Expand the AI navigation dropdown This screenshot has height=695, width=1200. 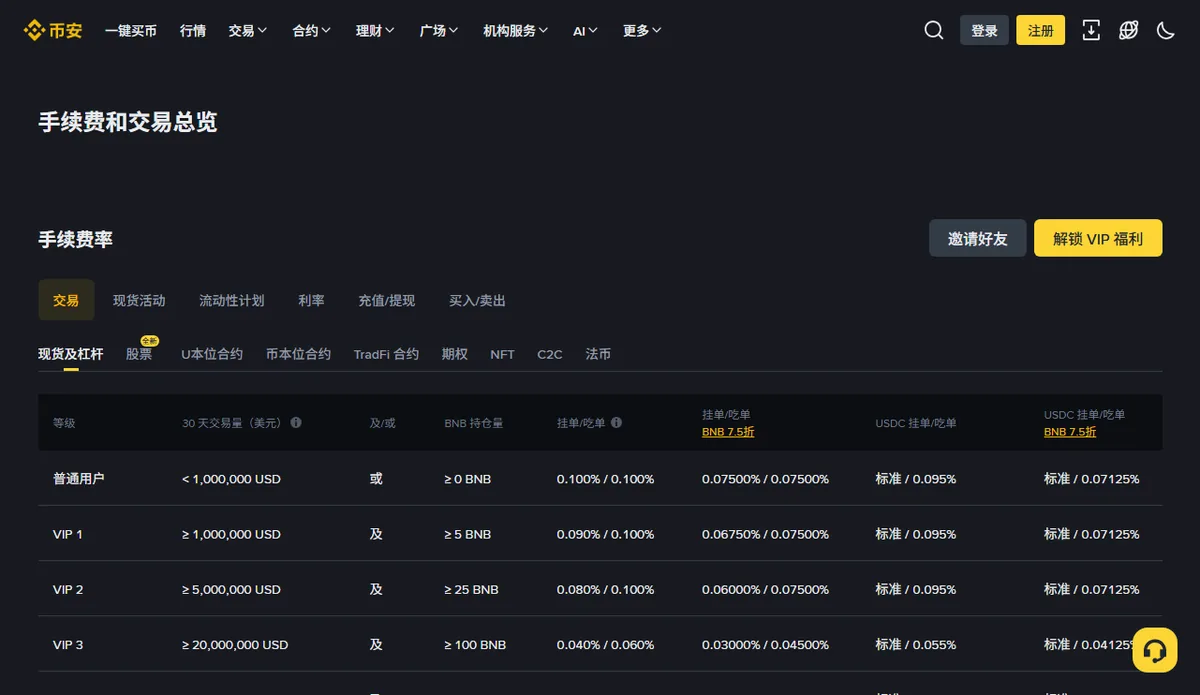tap(585, 31)
